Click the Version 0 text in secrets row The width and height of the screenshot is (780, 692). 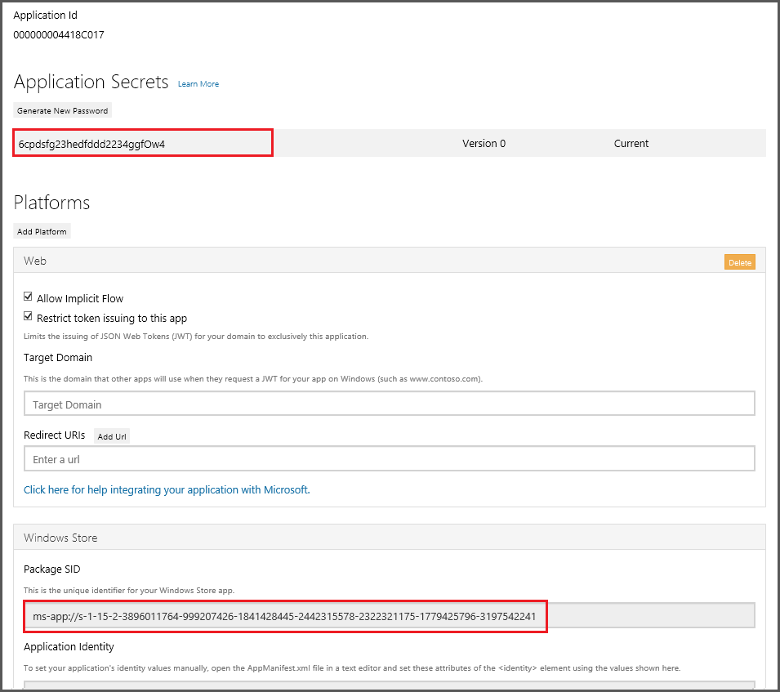pos(483,144)
